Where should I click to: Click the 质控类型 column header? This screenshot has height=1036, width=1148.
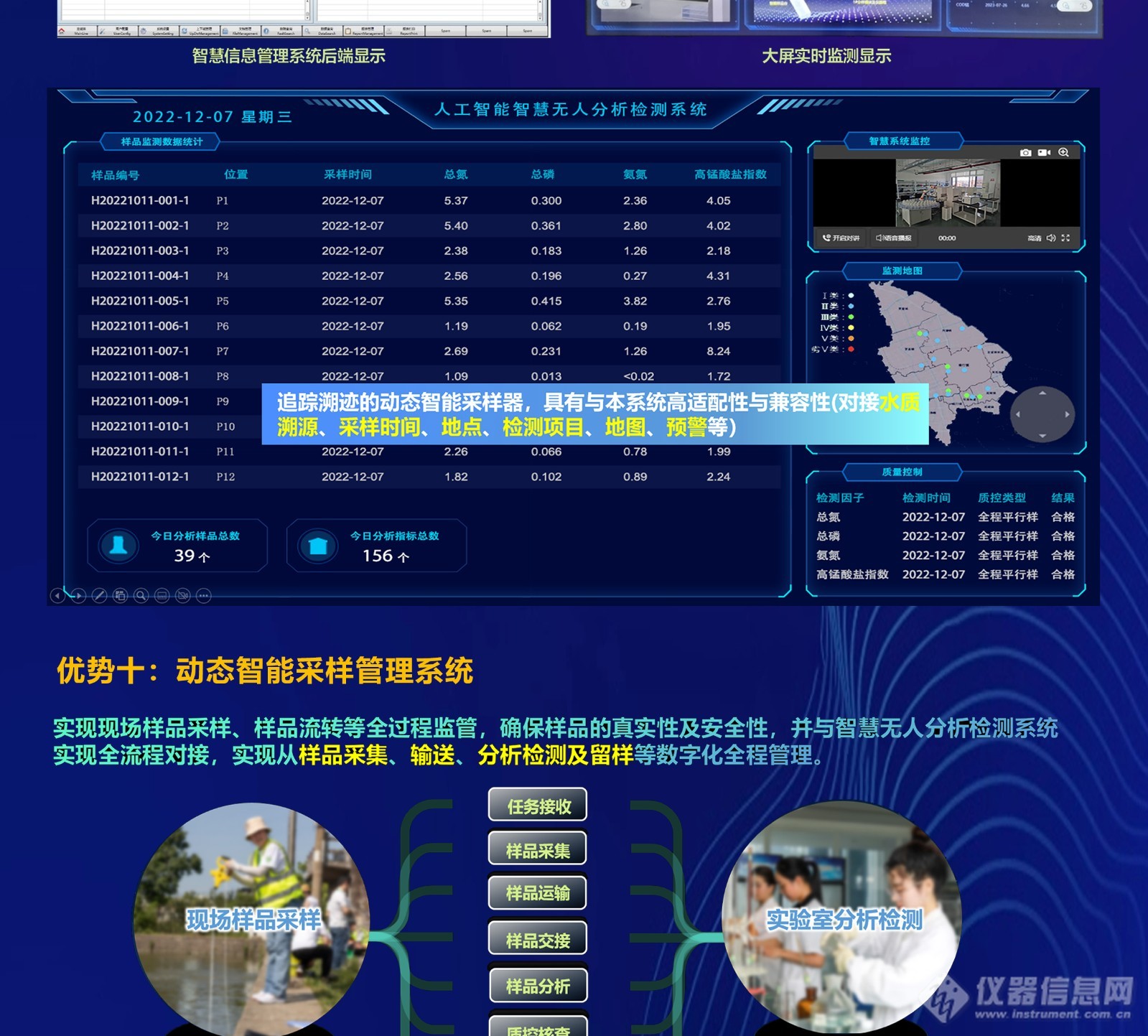[x=1002, y=498]
